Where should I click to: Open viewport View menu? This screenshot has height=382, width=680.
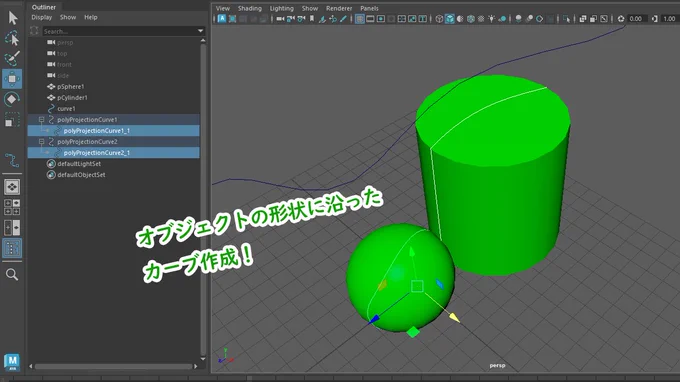[223, 8]
